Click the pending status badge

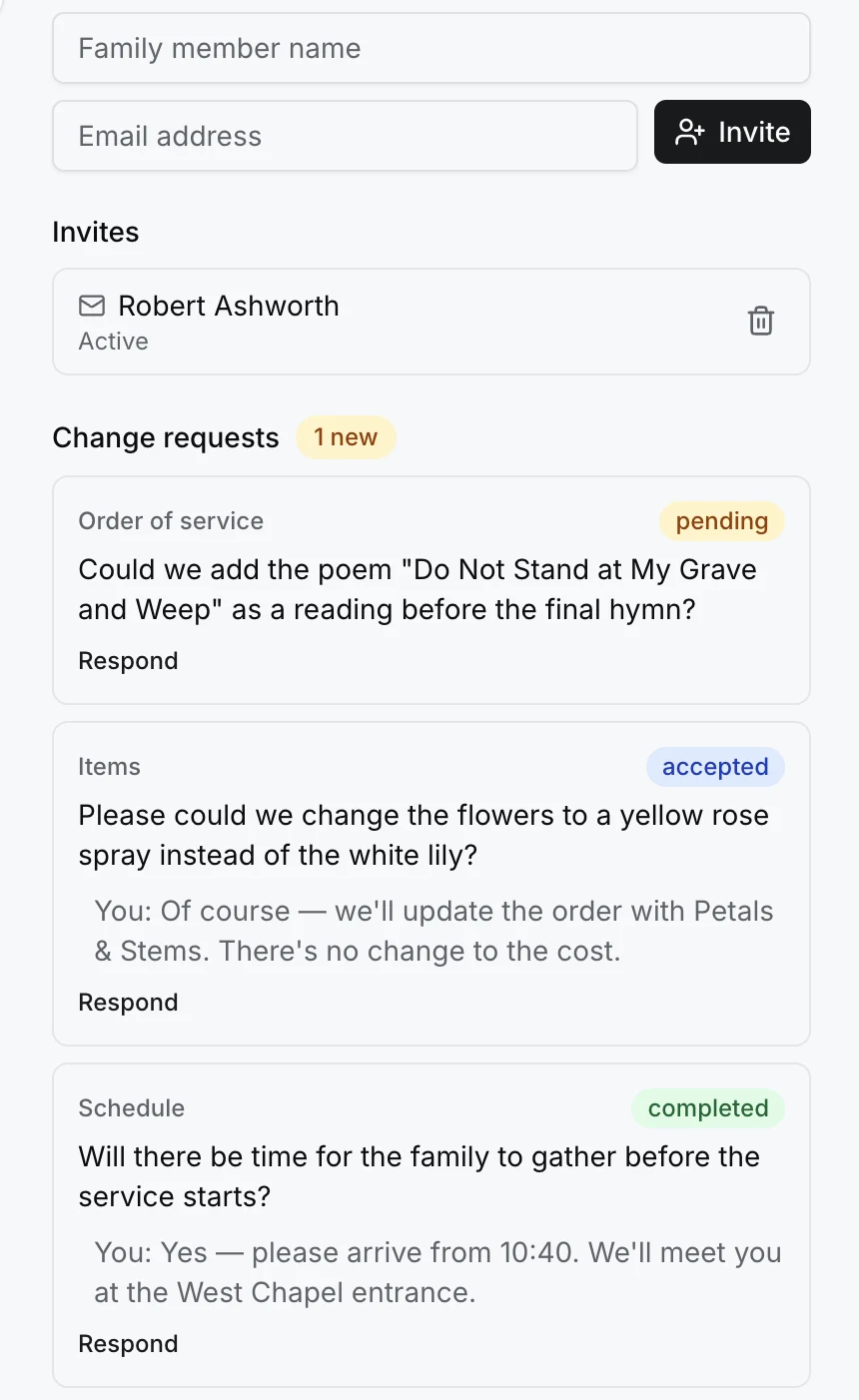coord(722,521)
